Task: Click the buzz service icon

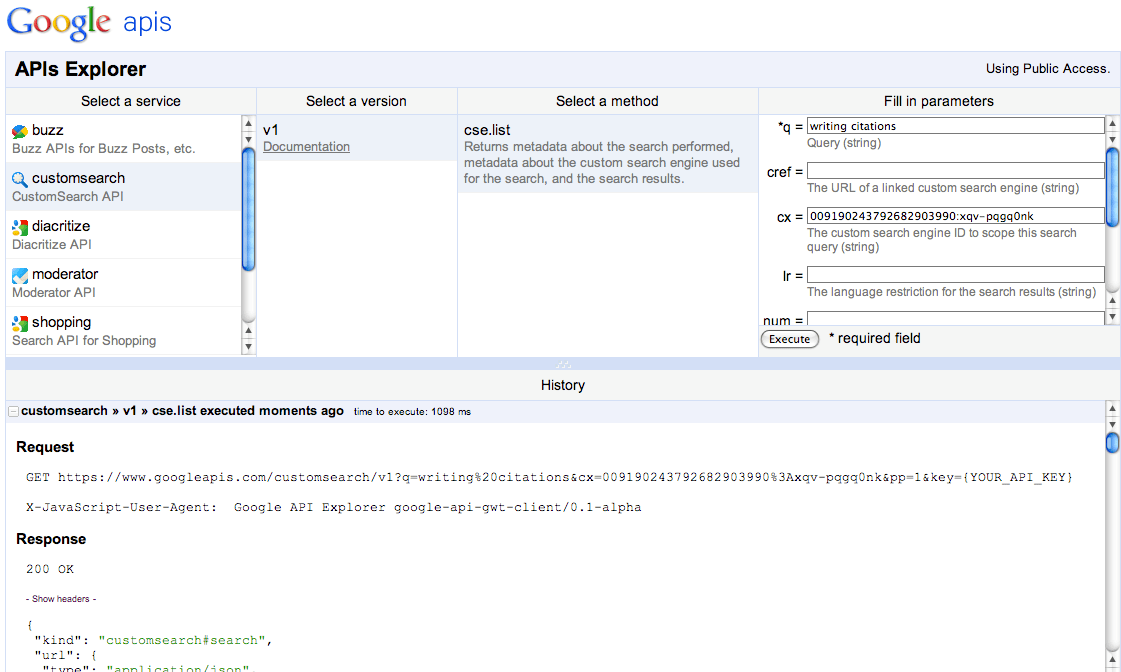Action: [x=20, y=131]
